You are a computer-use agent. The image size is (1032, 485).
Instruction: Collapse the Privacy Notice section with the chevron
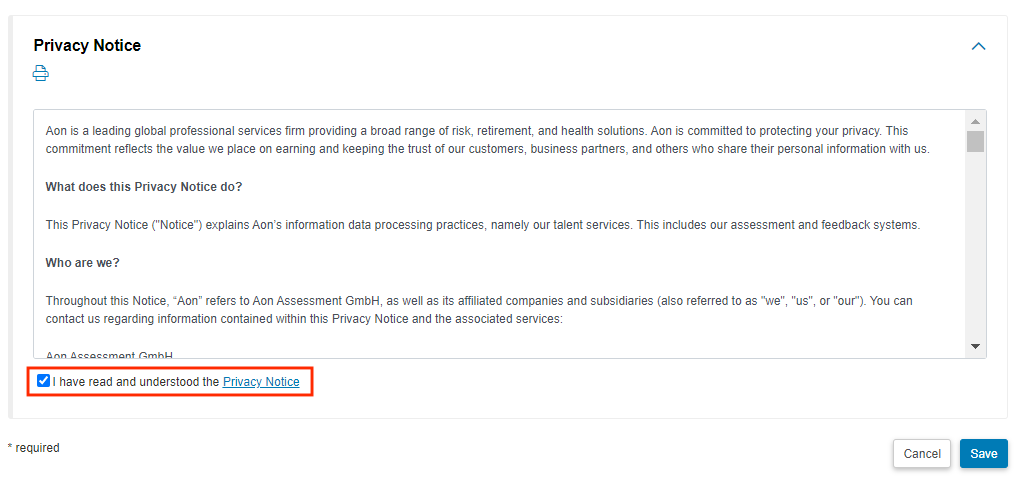click(x=978, y=46)
